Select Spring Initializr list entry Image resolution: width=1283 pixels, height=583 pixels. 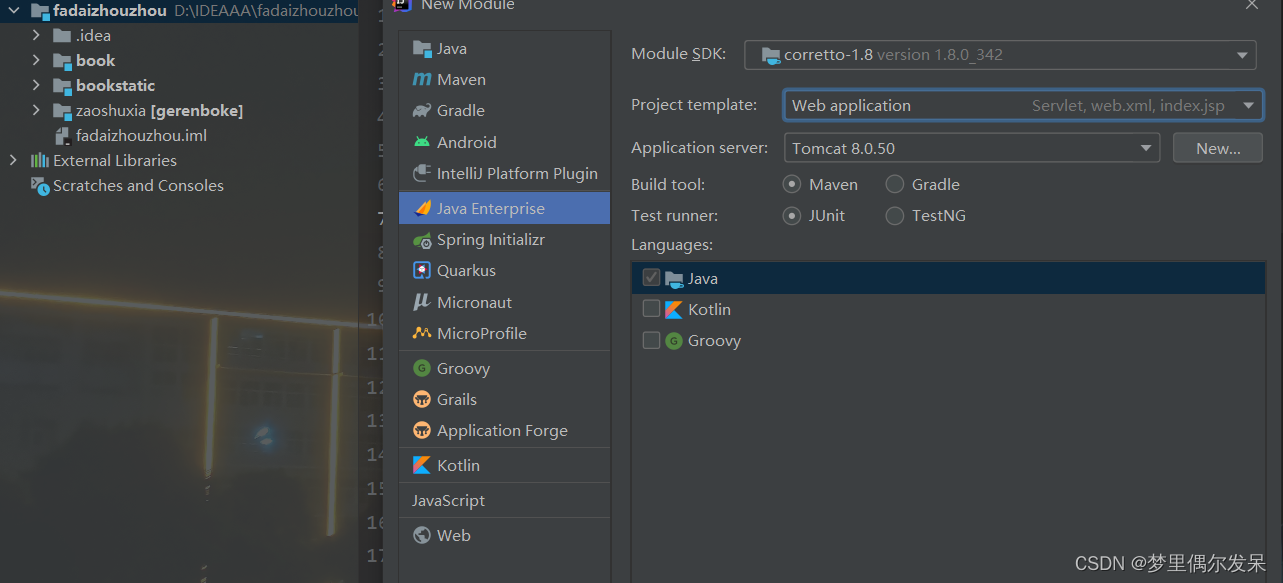click(x=504, y=240)
